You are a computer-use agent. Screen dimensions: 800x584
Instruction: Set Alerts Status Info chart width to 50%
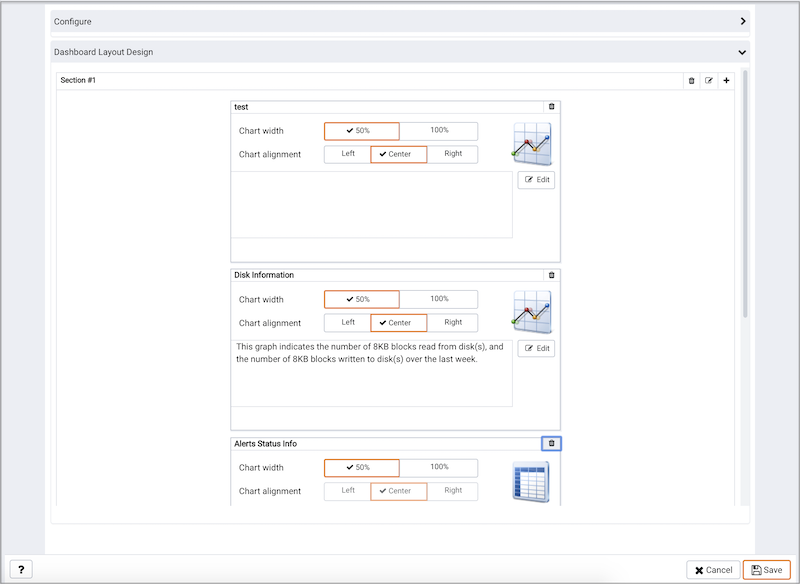click(x=362, y=468)
